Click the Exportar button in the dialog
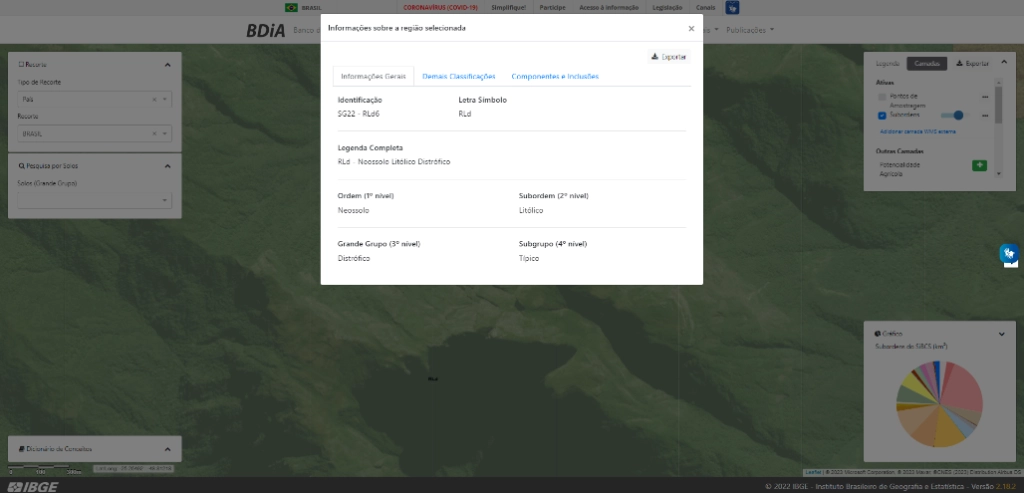 (x=669, y=57)
